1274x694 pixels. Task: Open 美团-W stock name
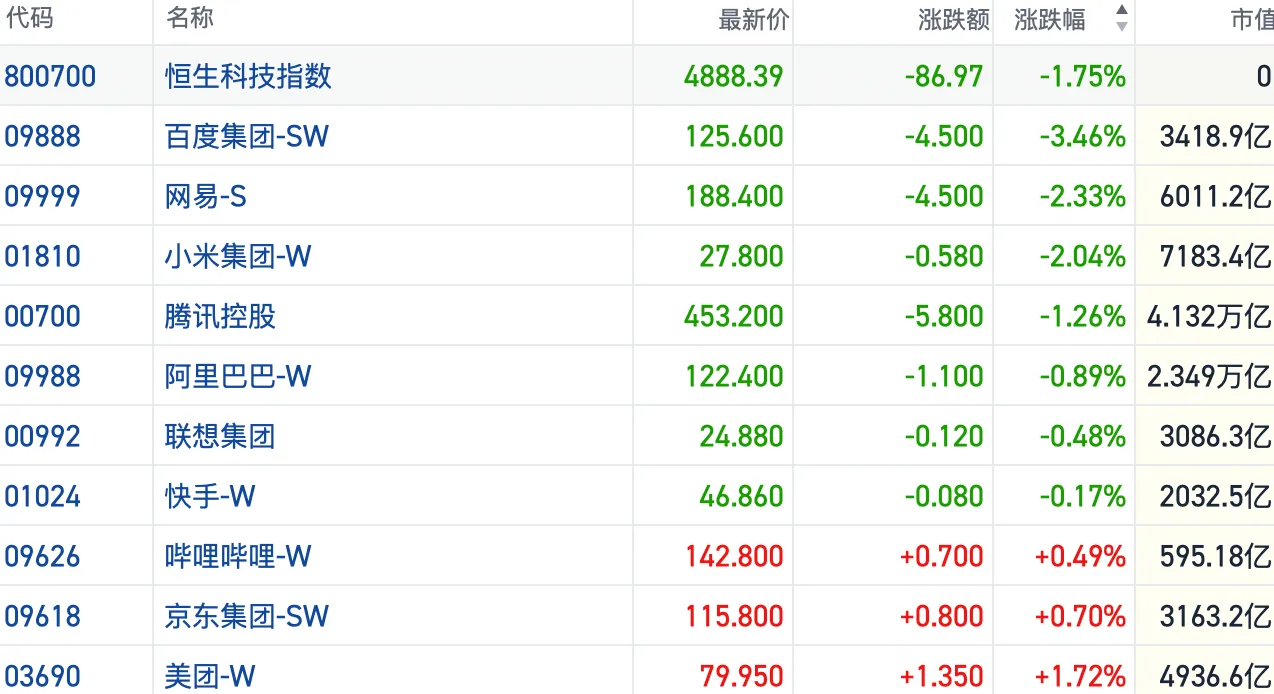click(210, 676)
